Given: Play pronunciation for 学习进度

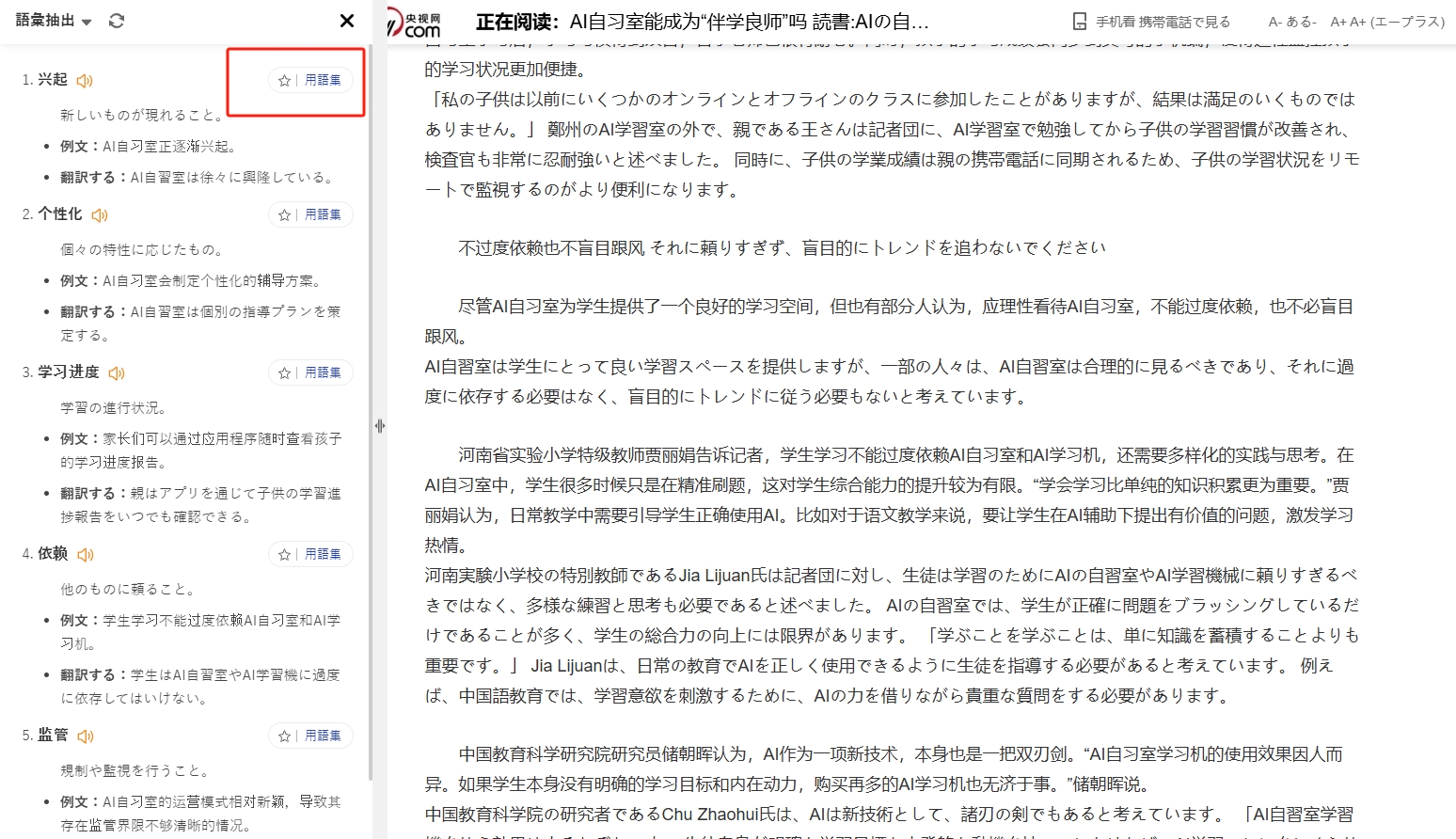Looking at the screenshot, I should 117,373.
